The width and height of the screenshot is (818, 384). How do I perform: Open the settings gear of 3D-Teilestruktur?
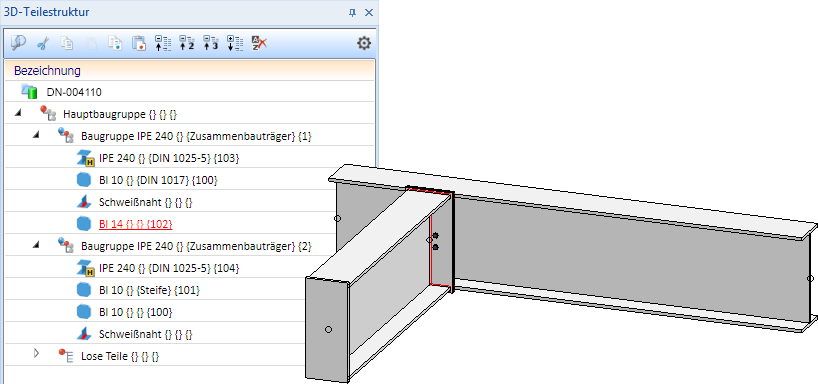pyautogui.click(x=364, y=43)
